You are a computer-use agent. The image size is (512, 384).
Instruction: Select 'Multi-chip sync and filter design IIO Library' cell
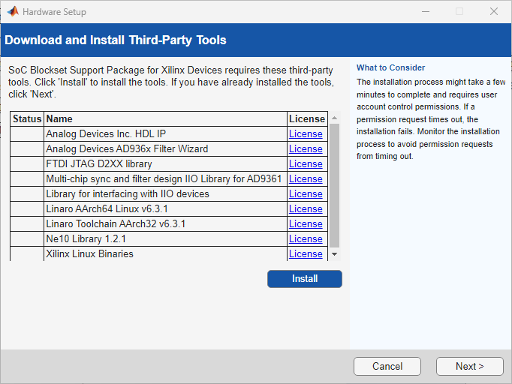pyautogui.click(x=166, y=179)
